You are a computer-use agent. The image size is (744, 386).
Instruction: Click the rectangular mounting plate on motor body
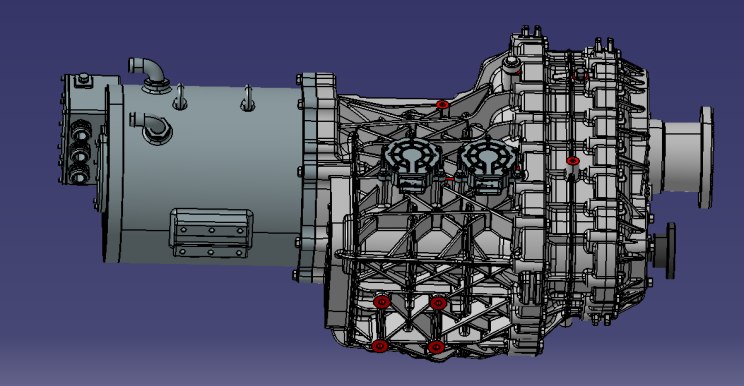(211, 233)
